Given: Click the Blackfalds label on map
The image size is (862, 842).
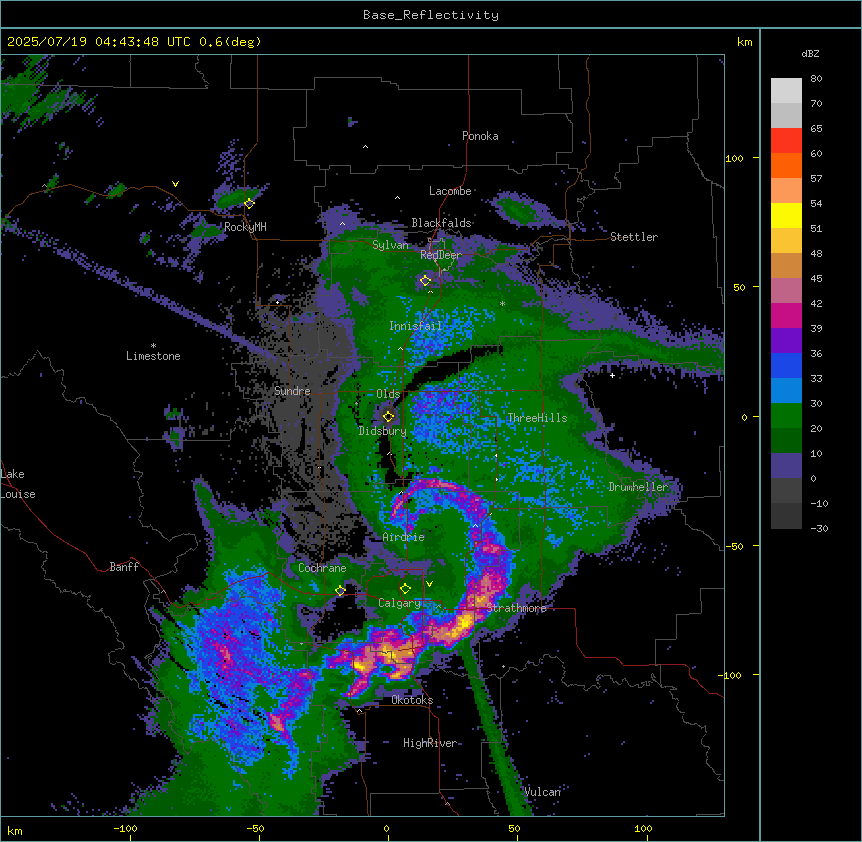Looking at the screenshot, I should 441,223.
